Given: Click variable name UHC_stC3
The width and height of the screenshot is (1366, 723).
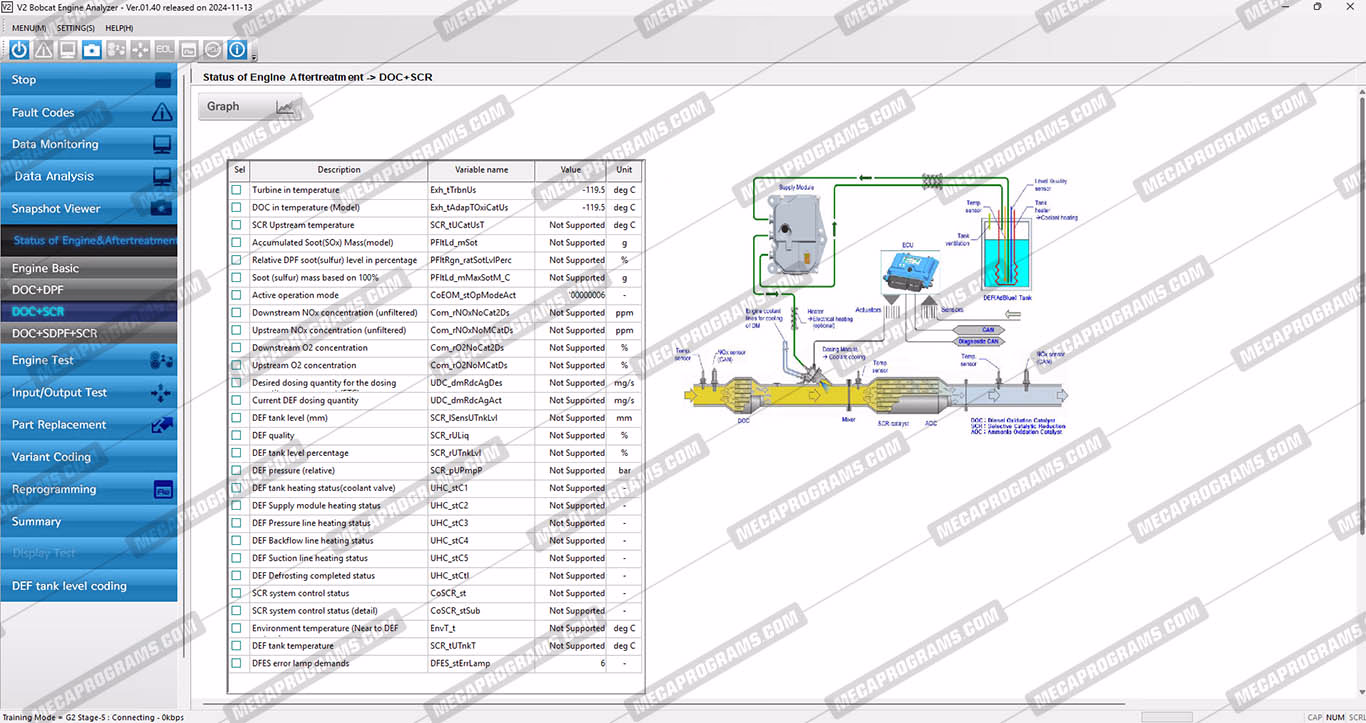Looking at the screenshot, I should [x=449, y=523].
